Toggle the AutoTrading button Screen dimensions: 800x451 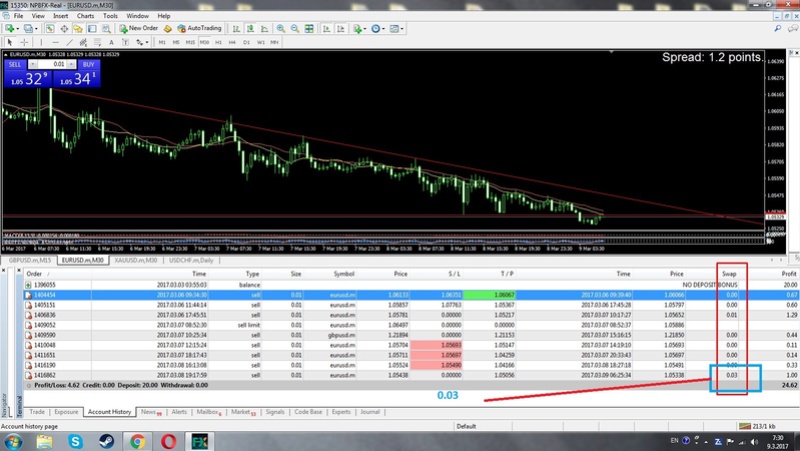[199, 29]
